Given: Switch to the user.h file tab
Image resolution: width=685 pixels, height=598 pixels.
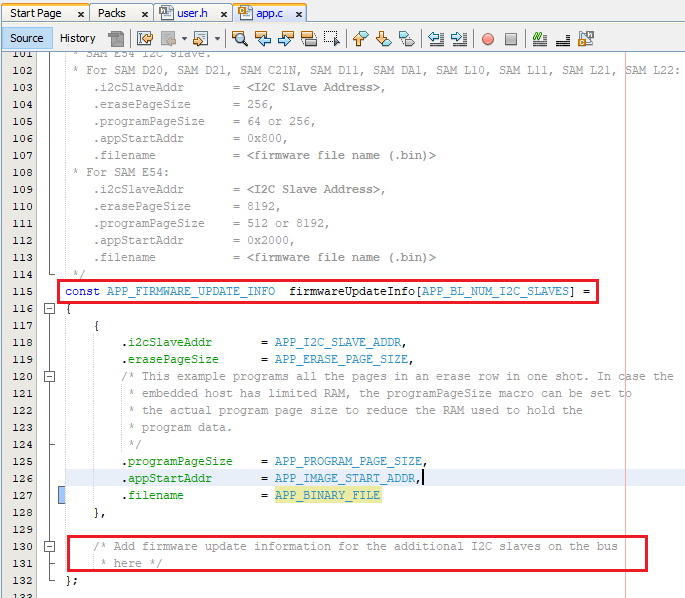Looking at the screenshot, I should [192, 13].
